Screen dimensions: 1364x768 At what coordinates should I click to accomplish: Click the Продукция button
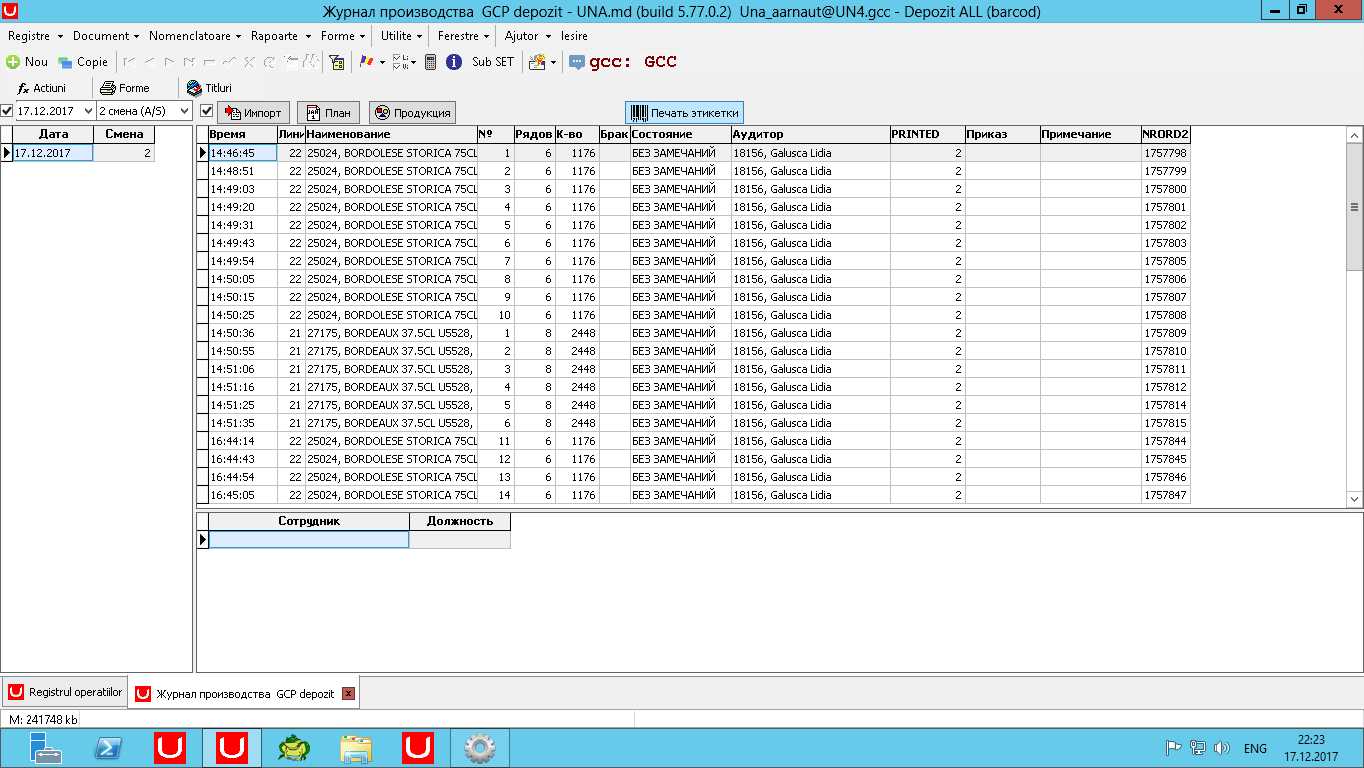click(413, 113)
